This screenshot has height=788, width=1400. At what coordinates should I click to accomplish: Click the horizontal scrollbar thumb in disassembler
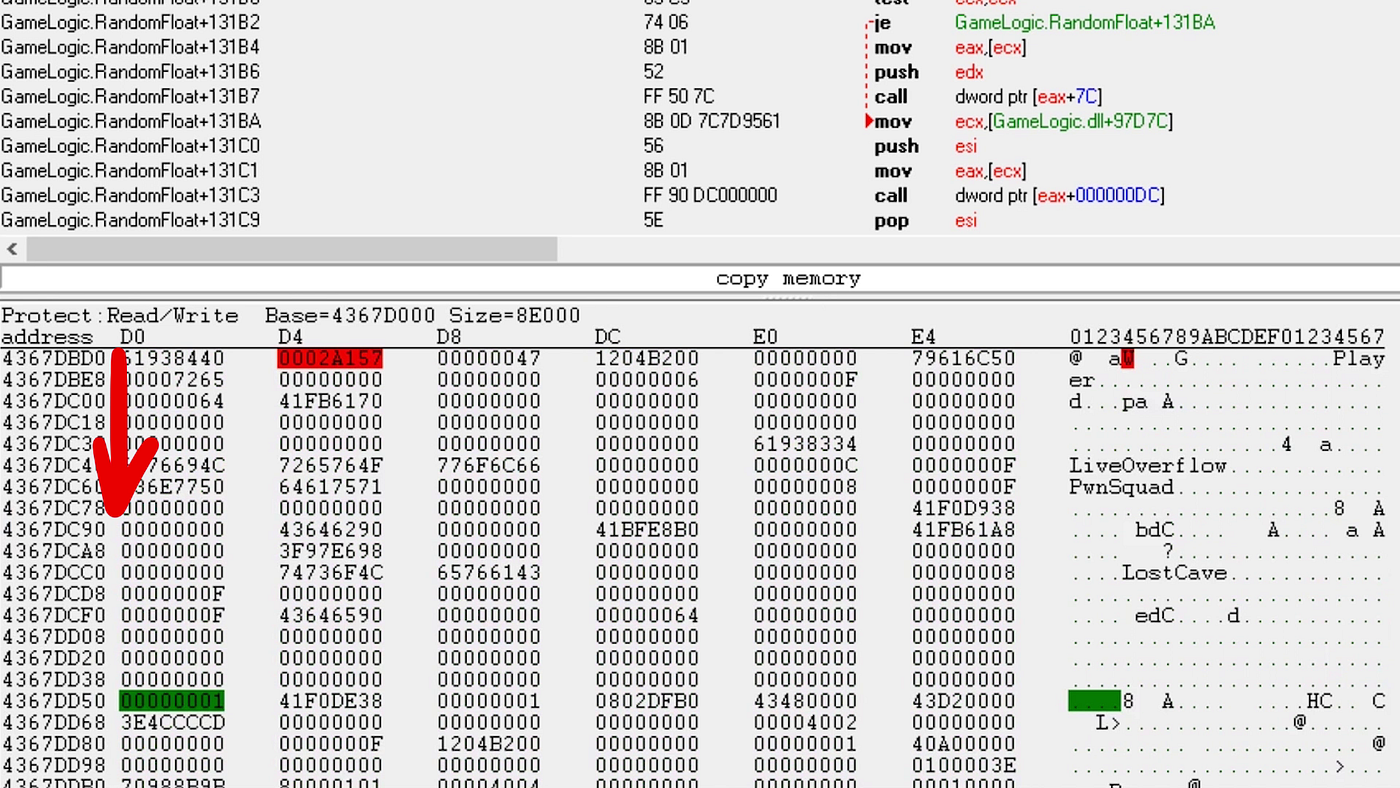291,249
